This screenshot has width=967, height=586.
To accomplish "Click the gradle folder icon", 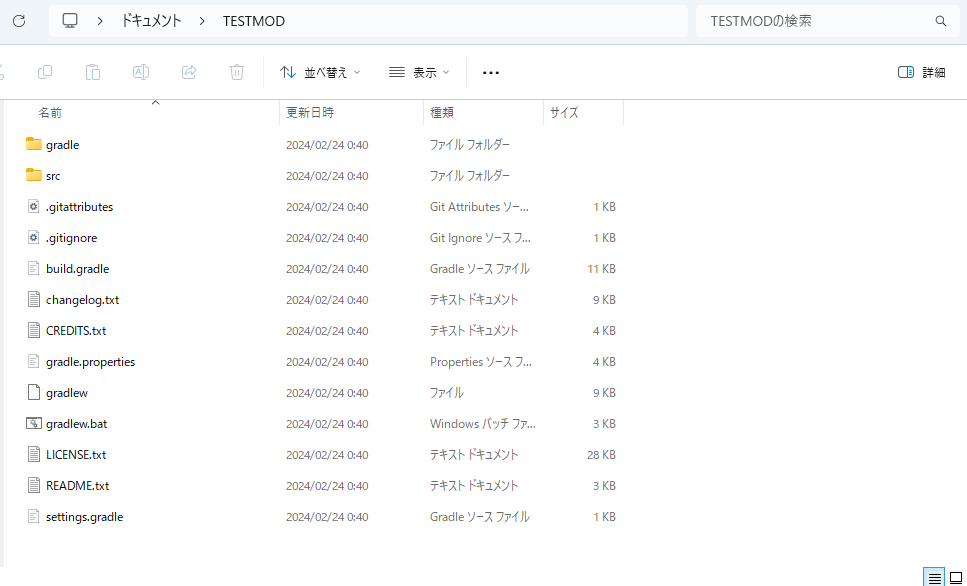I will click(x=34, y=144).
